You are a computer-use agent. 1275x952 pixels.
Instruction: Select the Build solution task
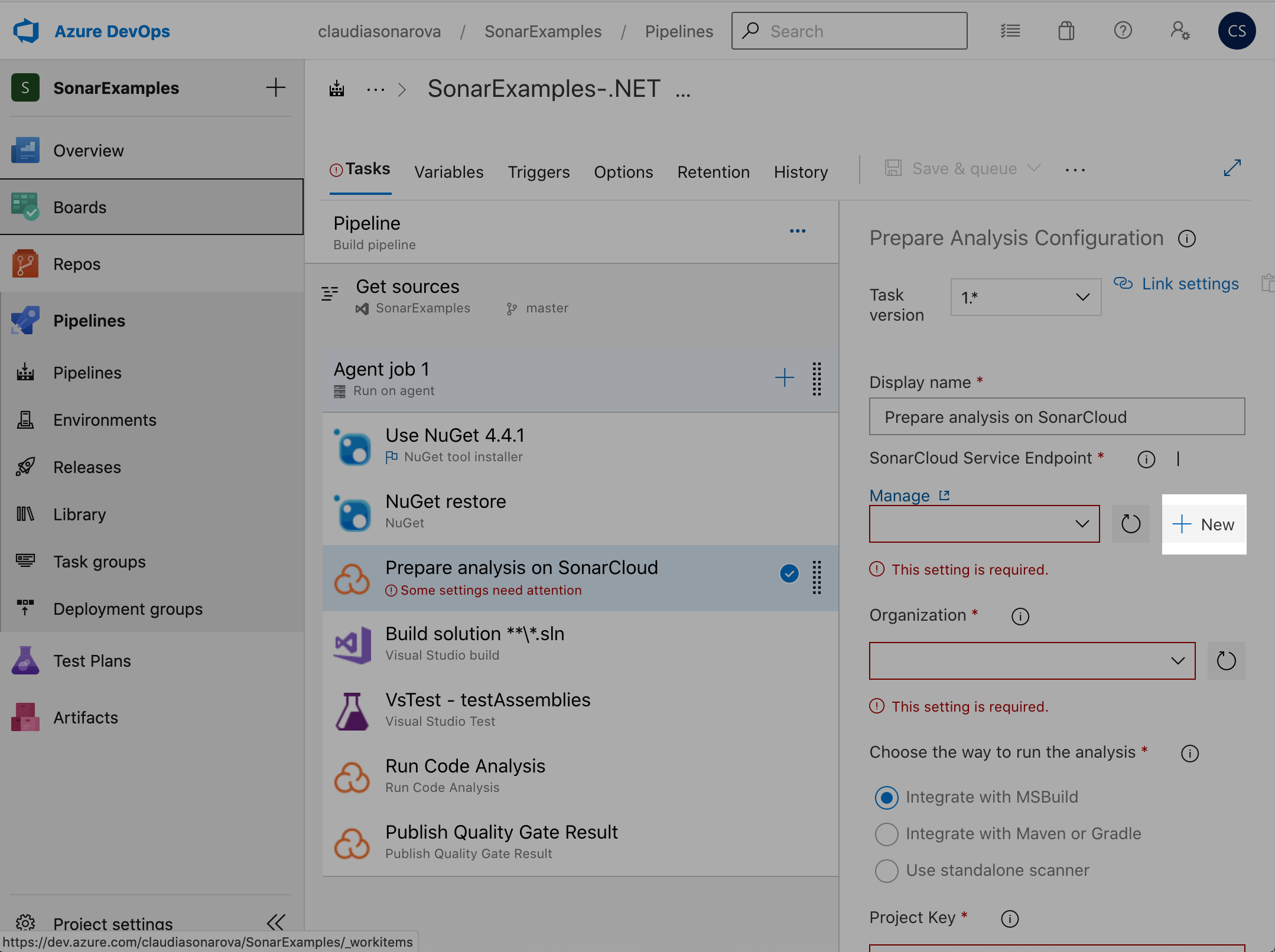click(x=580, y=644)
